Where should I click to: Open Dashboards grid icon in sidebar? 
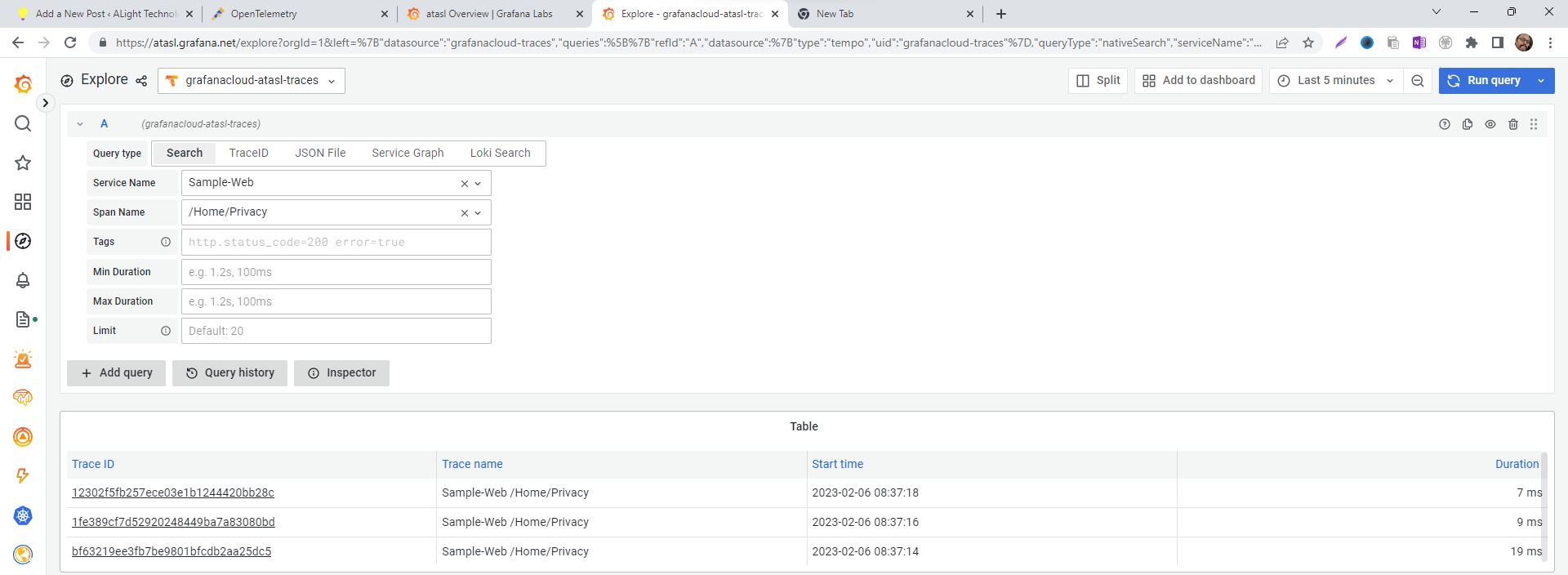pyautogui.click(x=23, y=202)
